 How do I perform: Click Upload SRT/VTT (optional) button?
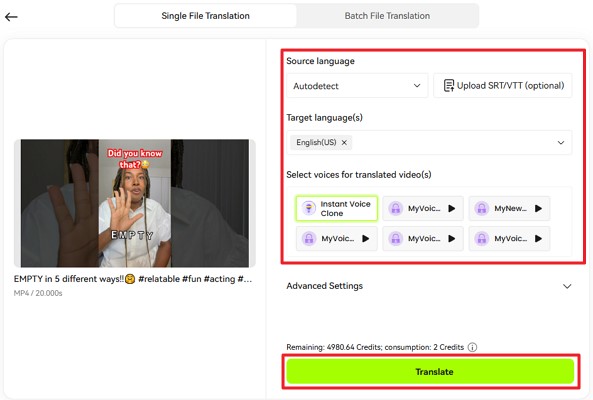click(503, 86)
